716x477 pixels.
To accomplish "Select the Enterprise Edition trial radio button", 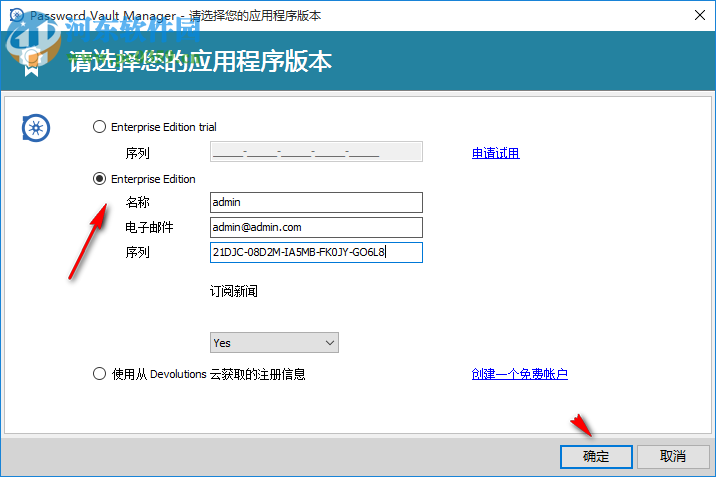I will tap(99, 126).
